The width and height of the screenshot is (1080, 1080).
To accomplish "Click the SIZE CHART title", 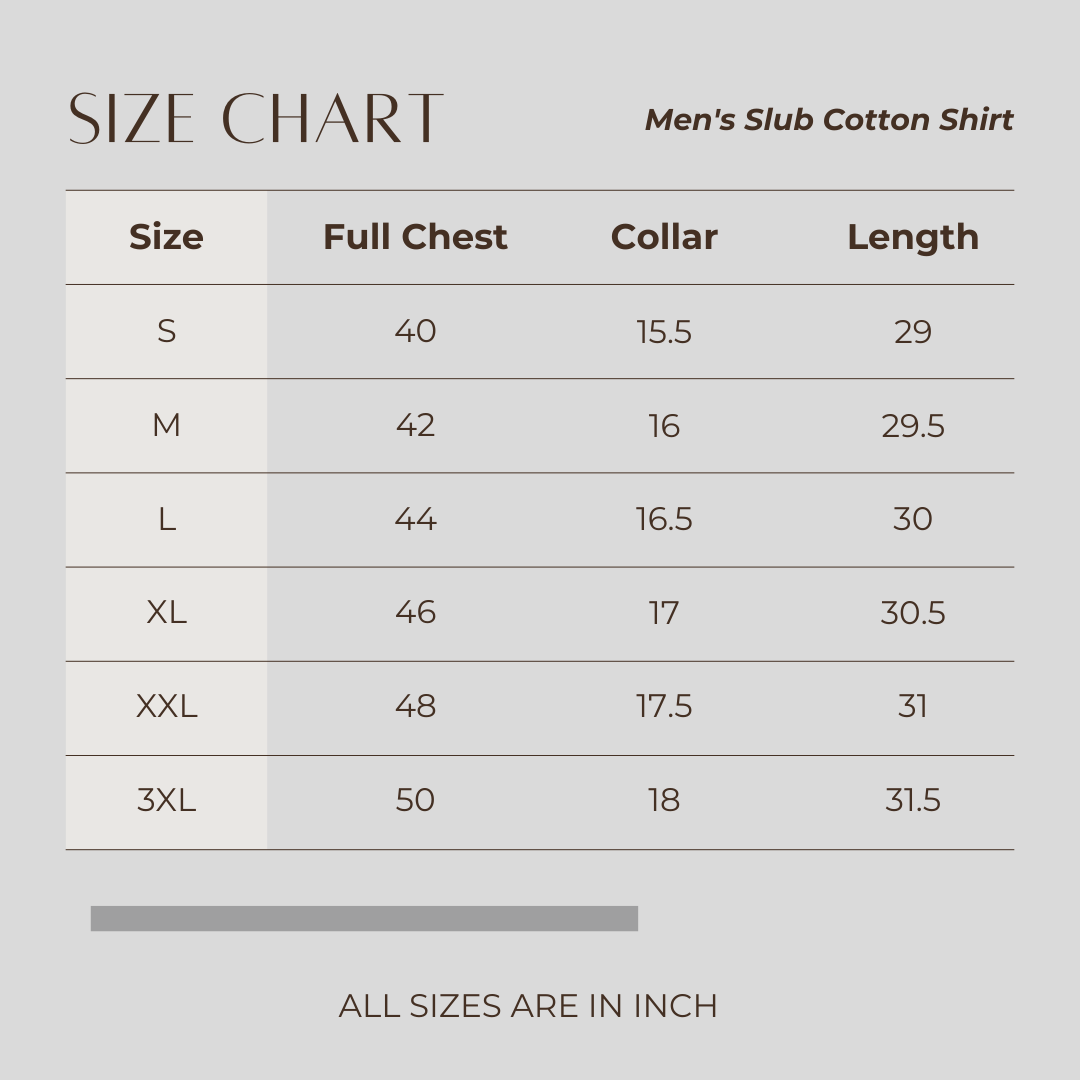I will pyautogui.click(x=255, y=119).
